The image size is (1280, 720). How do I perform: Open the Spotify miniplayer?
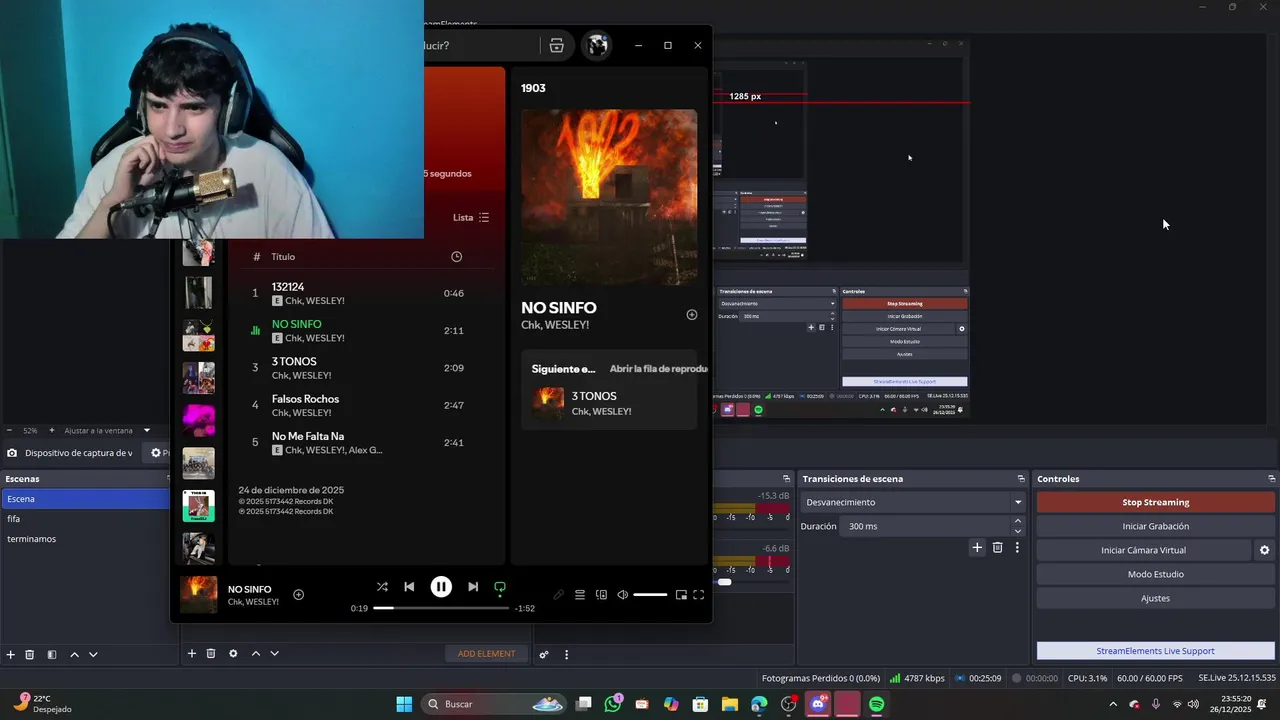681,595
